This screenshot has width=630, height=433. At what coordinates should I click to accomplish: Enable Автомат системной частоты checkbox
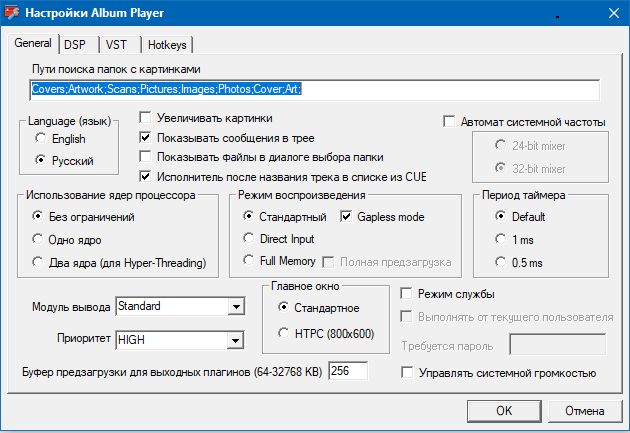(x=450, y=122)
